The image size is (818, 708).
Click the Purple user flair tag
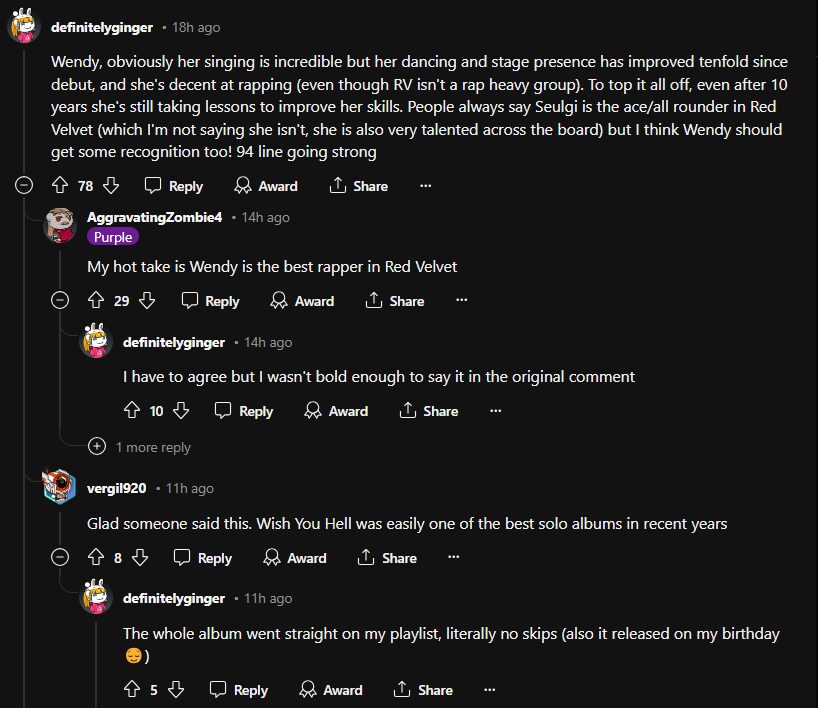112,237
